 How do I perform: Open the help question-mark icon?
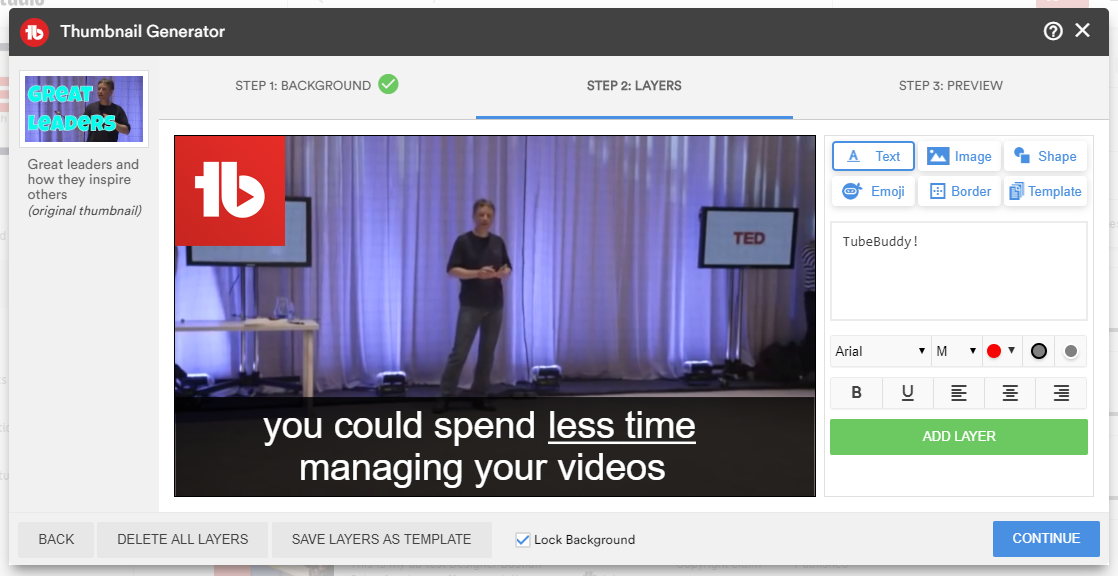click(x=1053, y=31)
